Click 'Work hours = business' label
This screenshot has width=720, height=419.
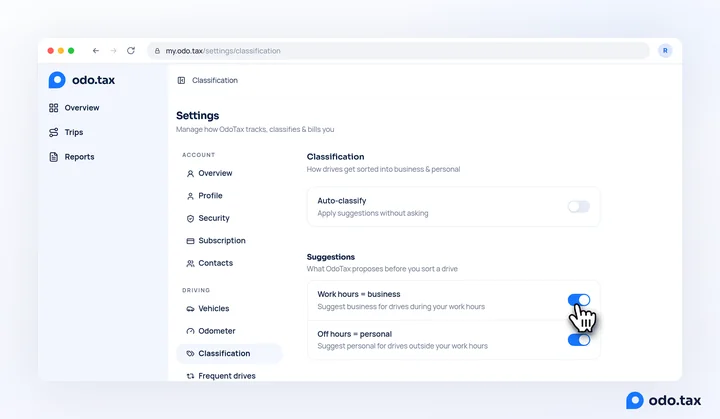tap(359, 294)
